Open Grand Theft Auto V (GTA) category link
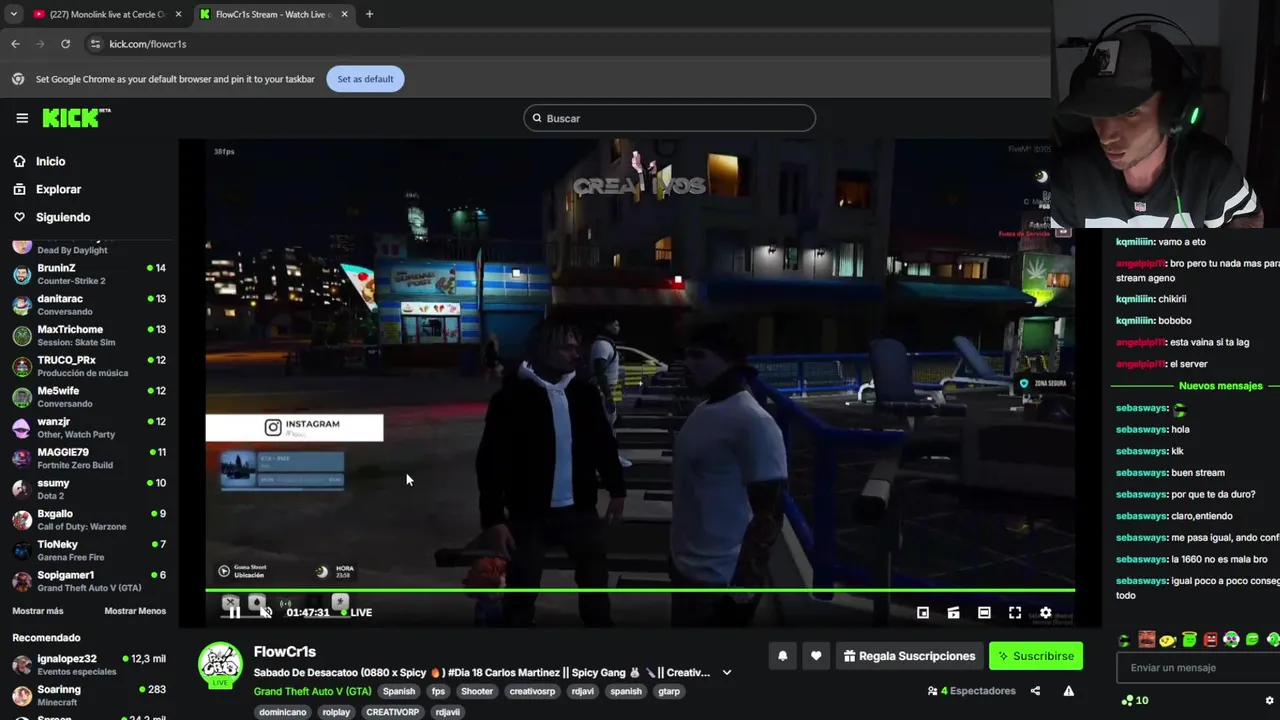 [312, 691]
